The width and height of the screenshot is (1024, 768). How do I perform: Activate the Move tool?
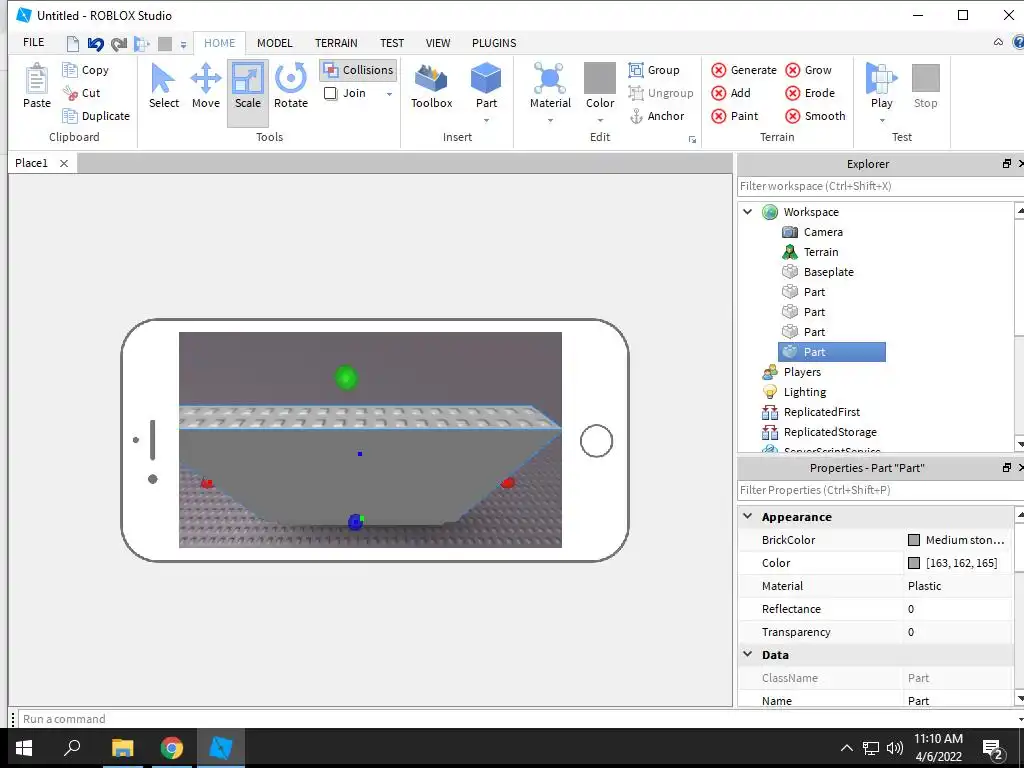pyautogui.click(x=206, y=87)
